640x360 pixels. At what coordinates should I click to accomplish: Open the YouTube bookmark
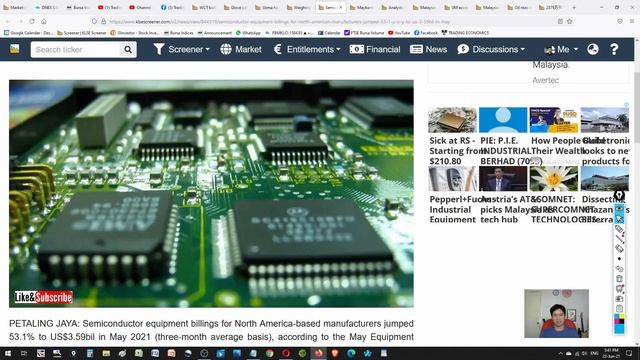tap(399, 33)
